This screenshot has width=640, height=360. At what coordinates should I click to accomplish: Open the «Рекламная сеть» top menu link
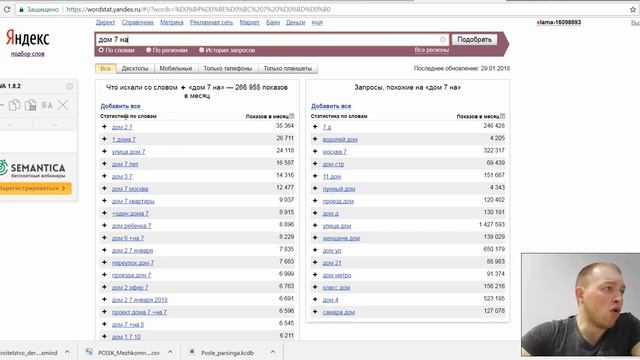(211, 22)
